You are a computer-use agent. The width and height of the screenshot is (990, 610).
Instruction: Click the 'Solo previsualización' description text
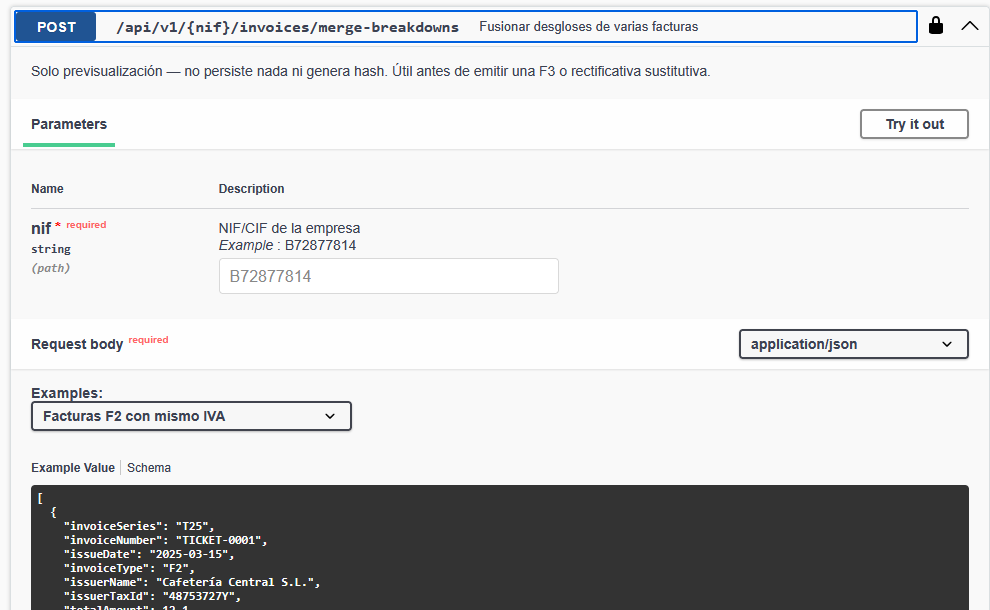370,72
